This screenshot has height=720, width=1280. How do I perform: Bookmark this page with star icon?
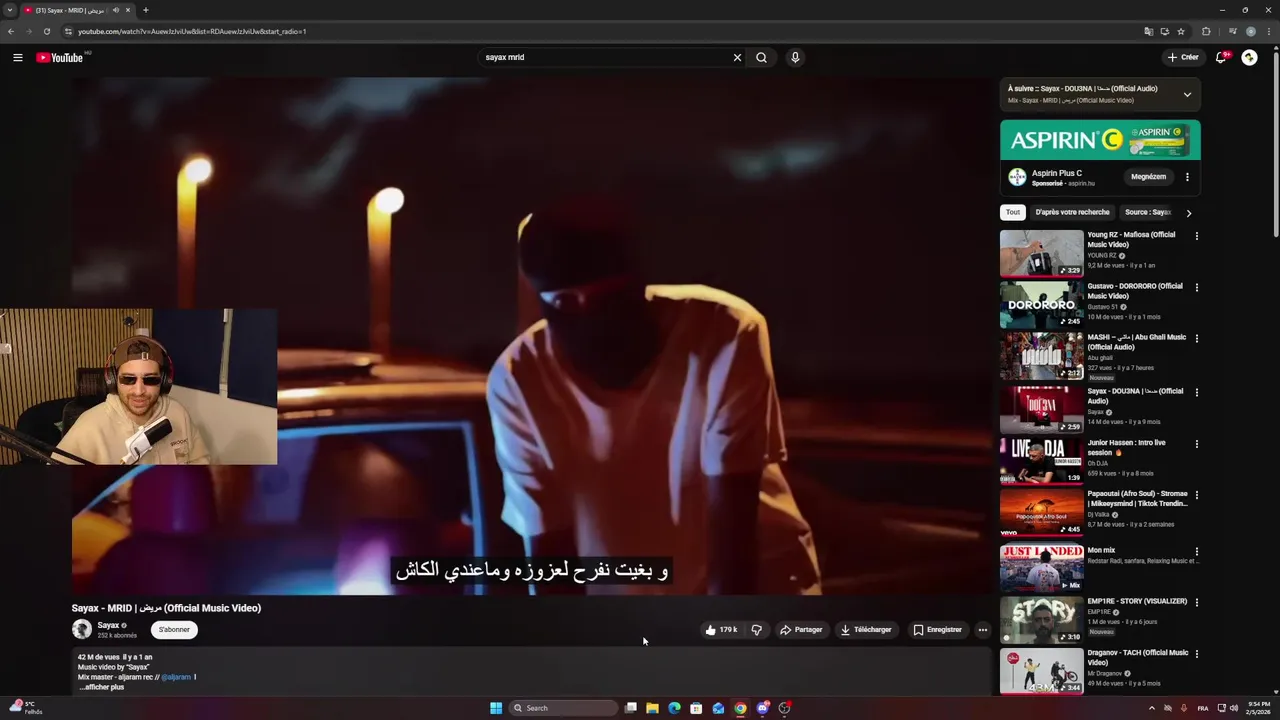pos(1181,31)
